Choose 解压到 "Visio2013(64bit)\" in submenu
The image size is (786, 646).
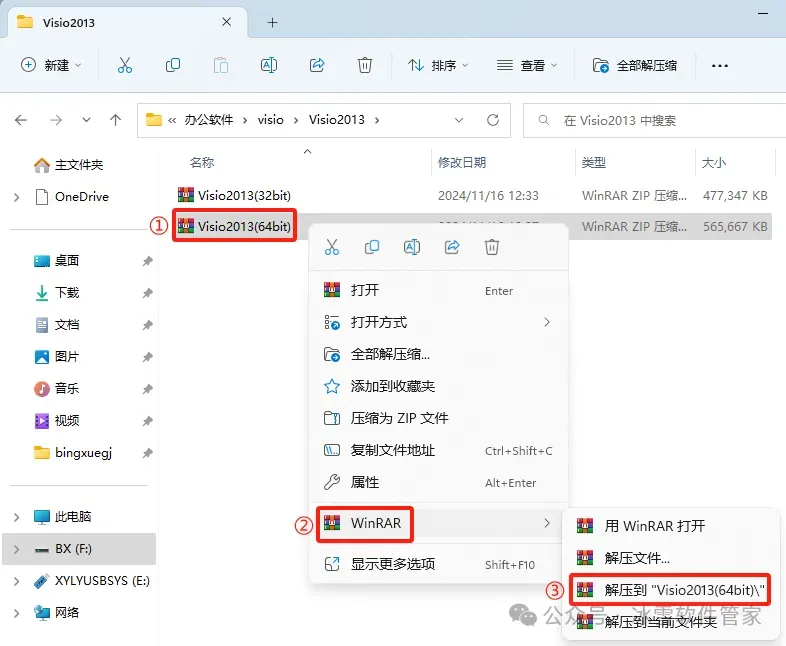[x=671, y=590]
